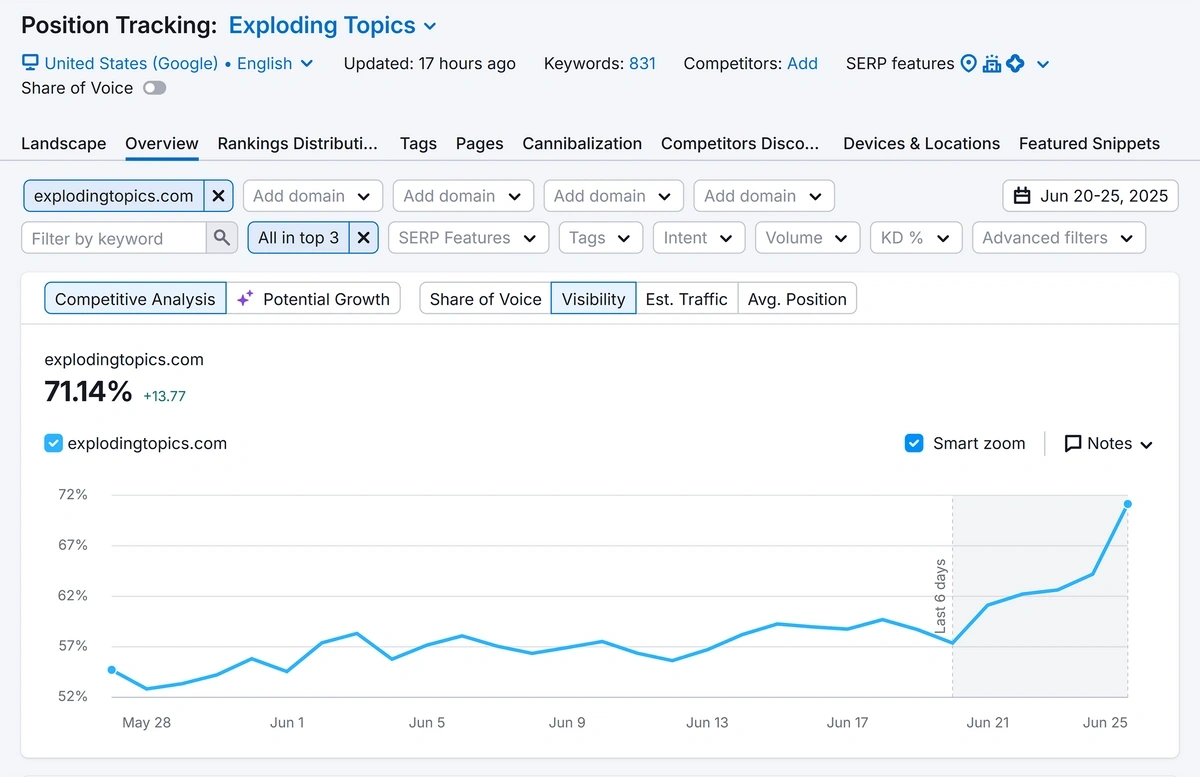1200x777 pixels.
Task: Go to the Pages tab
Action: (480, 143)
